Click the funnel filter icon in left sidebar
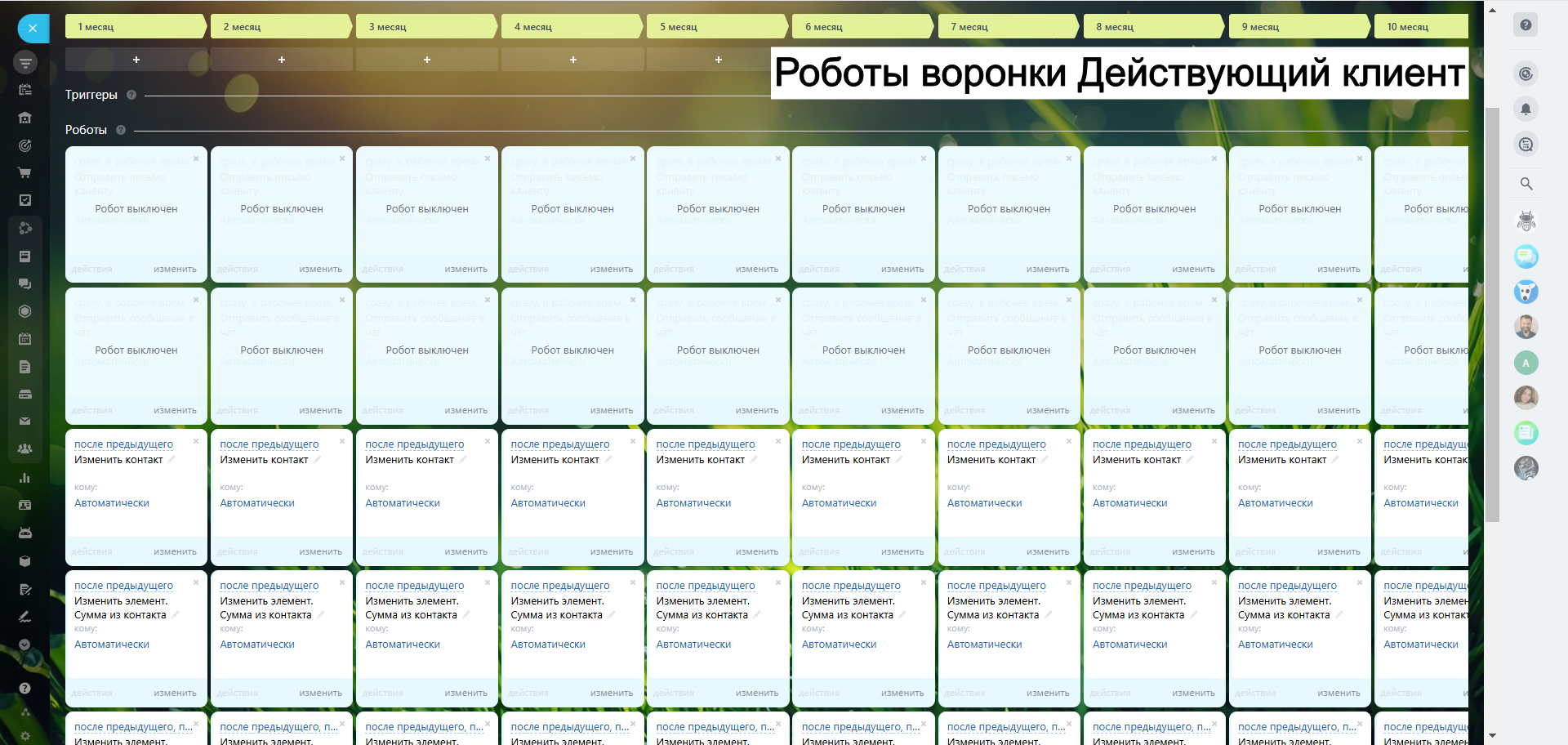Screen dimensions: 1568x745 [25, 62]
